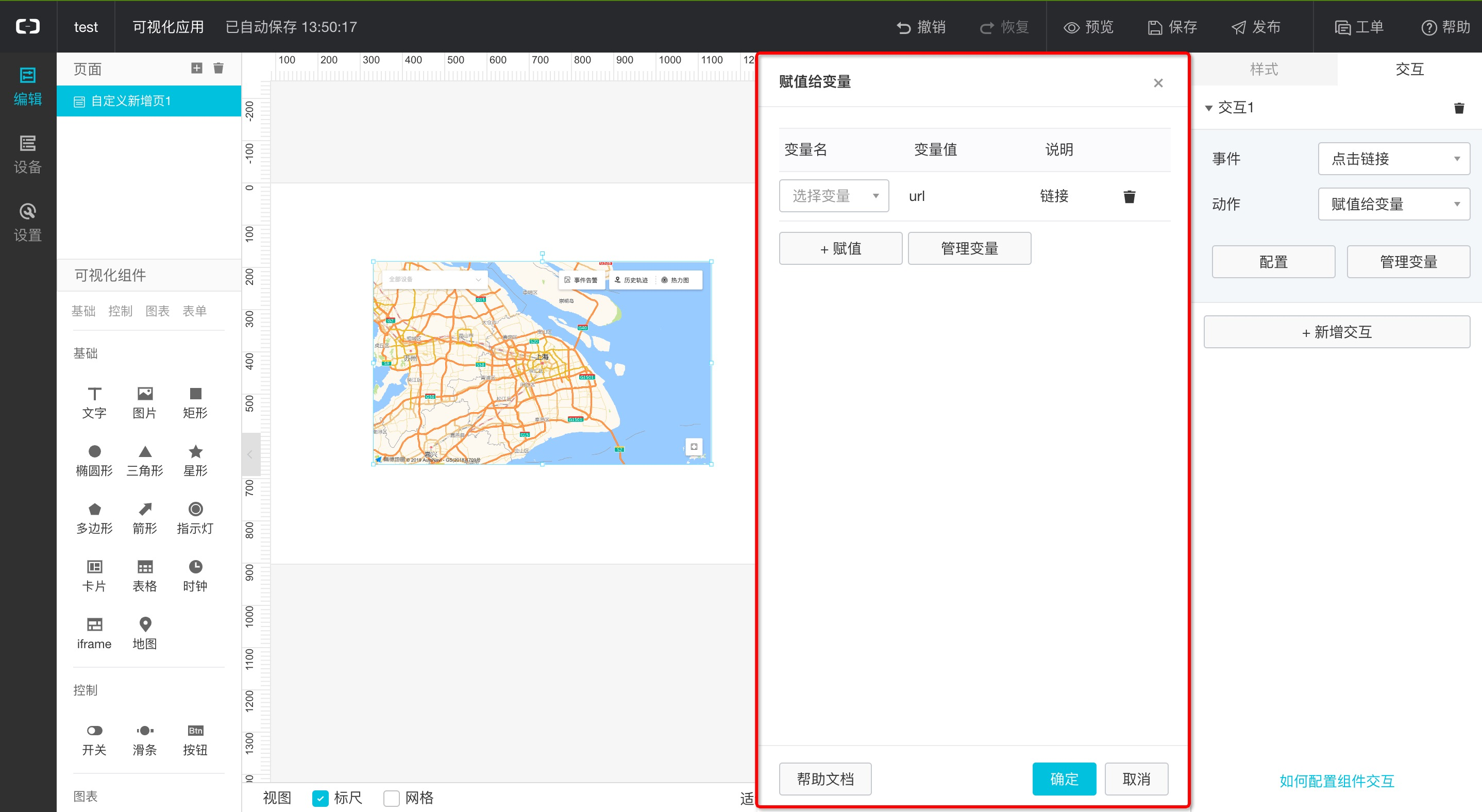
Task: Click the map's fullscreen icon
Action: pyautogui.click(x=694, y=447)
